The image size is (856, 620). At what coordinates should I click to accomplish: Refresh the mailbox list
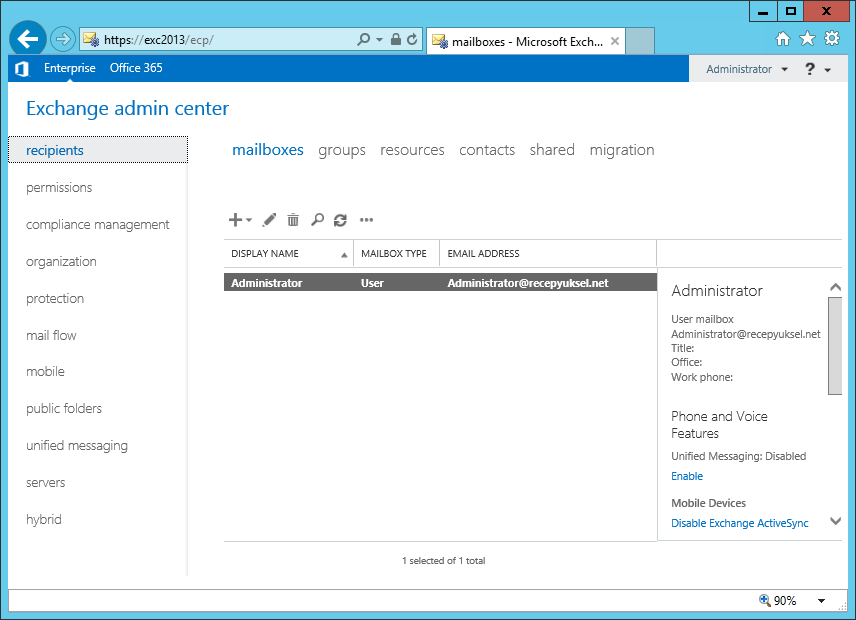click(341, 220)
